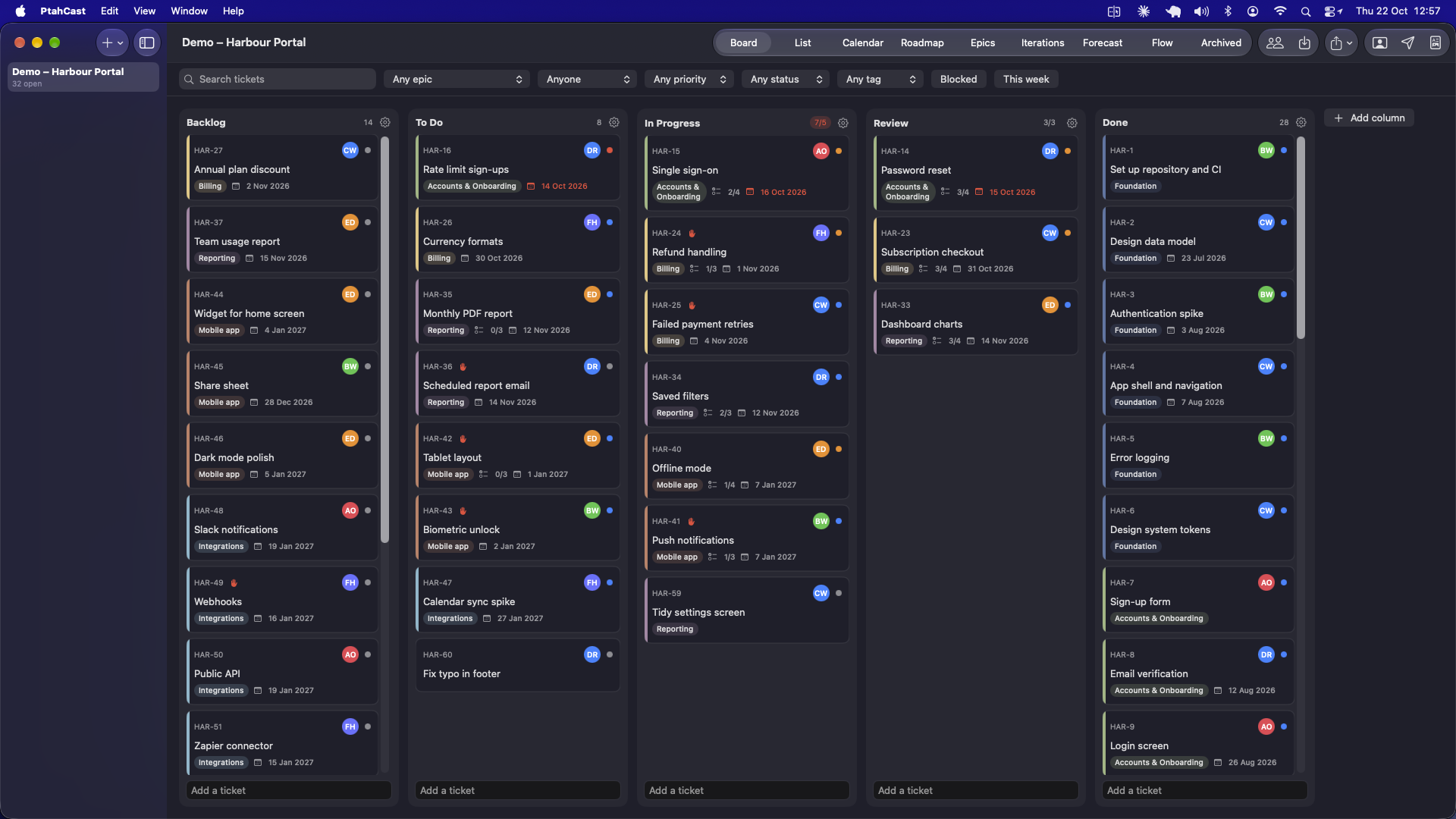Viewport: 1456px width, 819px height.
Task: Click status dot on Fix typo in footer
Action: pyautogui.click(x=610, y=654)
